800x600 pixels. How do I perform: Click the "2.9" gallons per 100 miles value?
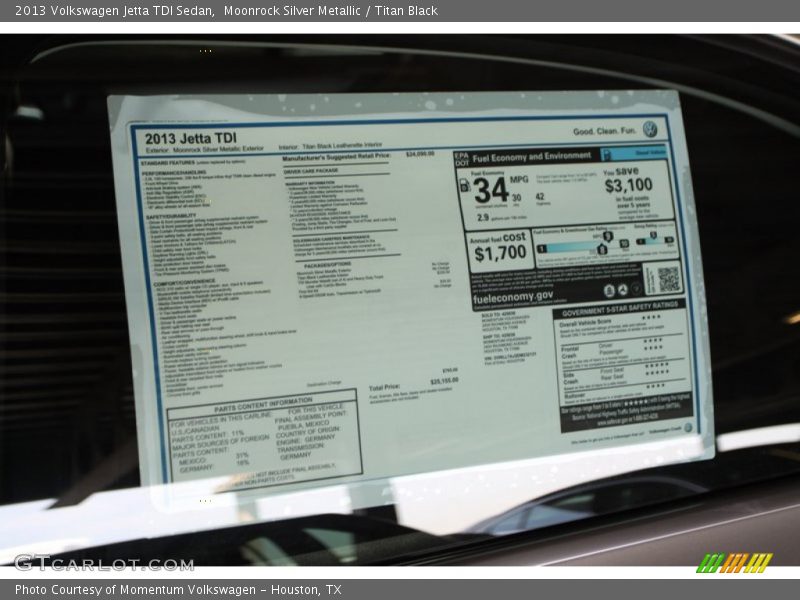(483, 217)
